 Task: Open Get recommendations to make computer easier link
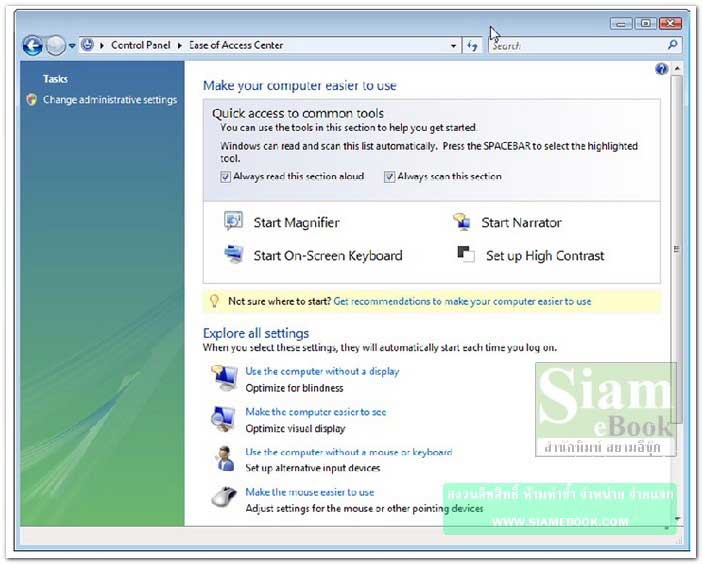[x=462, y=301]
